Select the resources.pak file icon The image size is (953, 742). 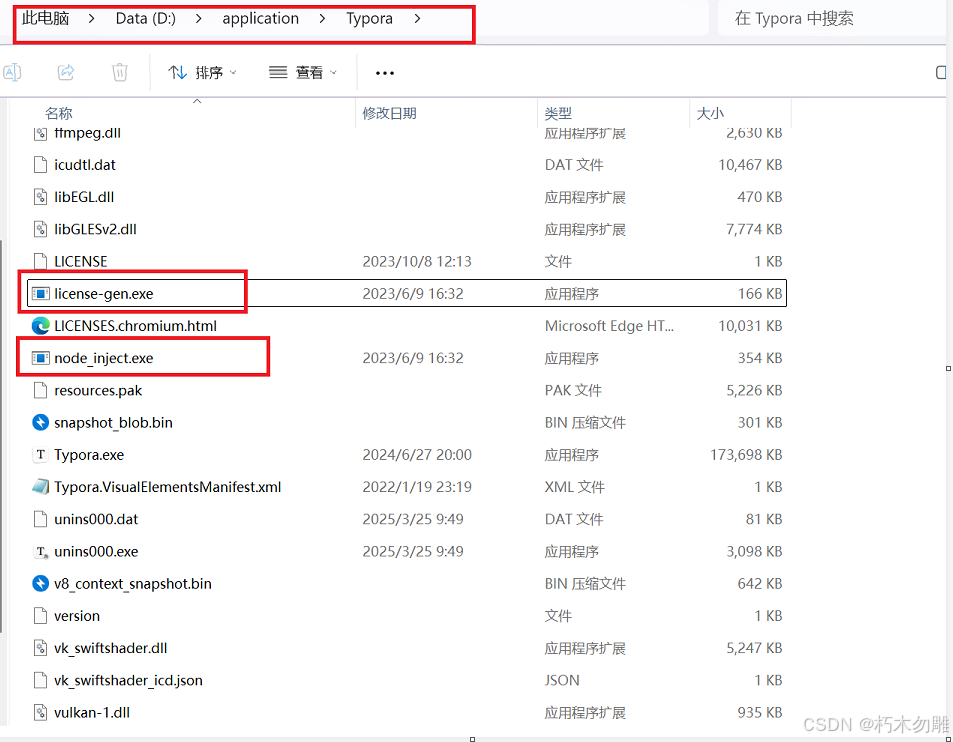tap(40, 390)
